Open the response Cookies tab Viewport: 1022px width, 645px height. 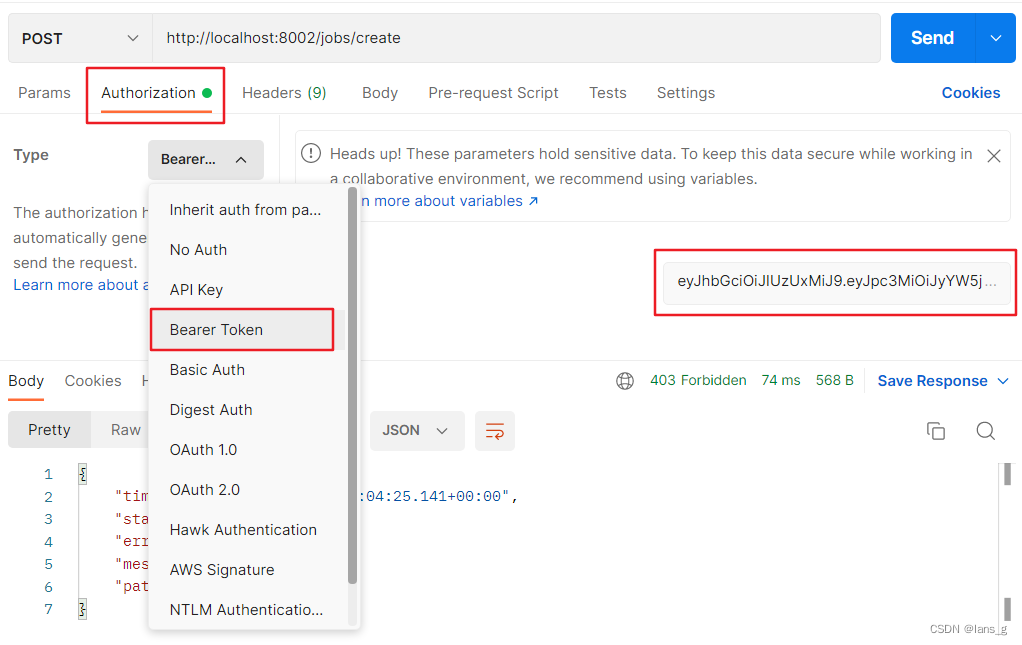[93, 381]
